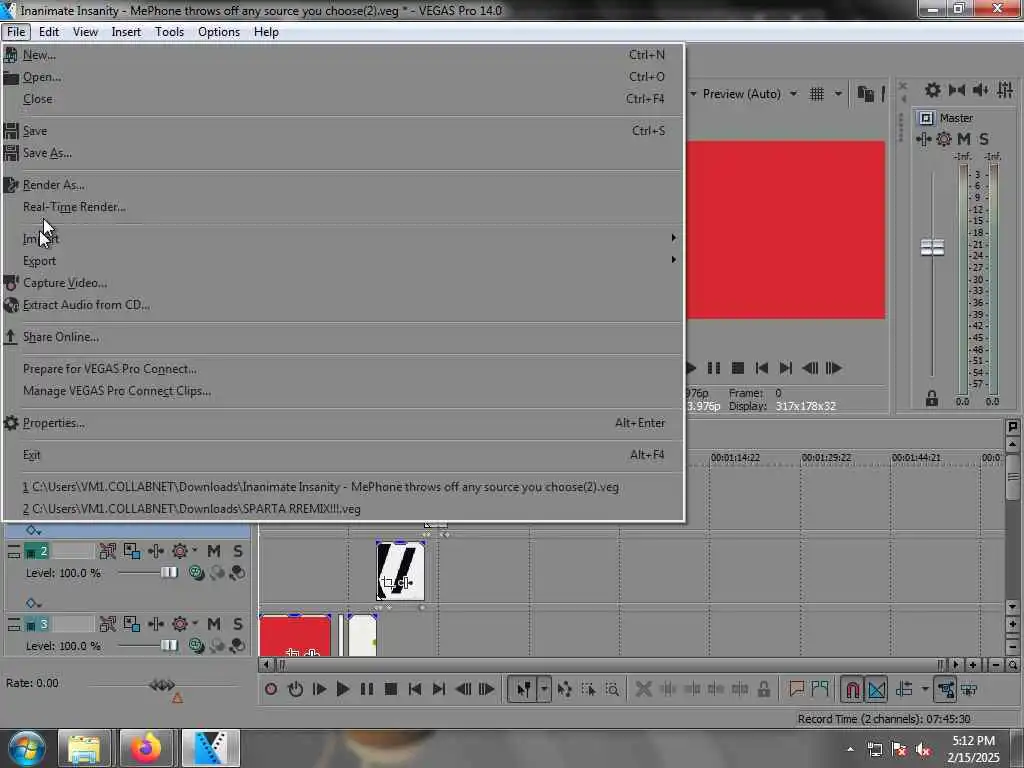
Task: Click the red clip on track 3
Action: pos(295,635)
